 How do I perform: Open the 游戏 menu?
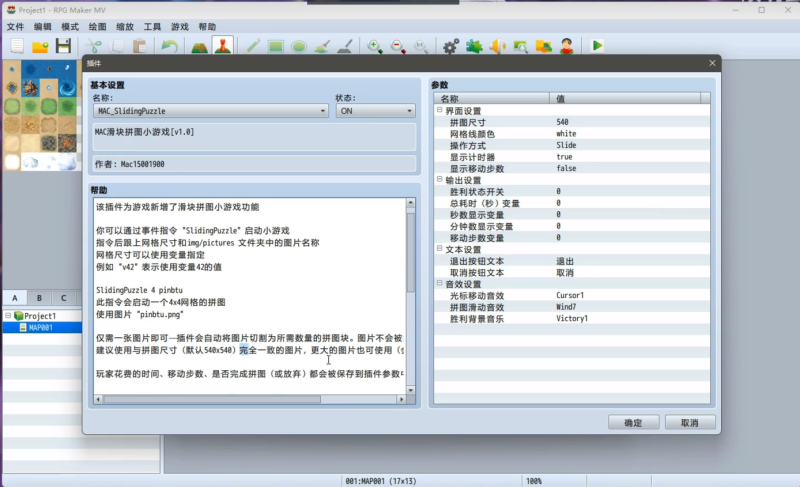tap(180, 27)
